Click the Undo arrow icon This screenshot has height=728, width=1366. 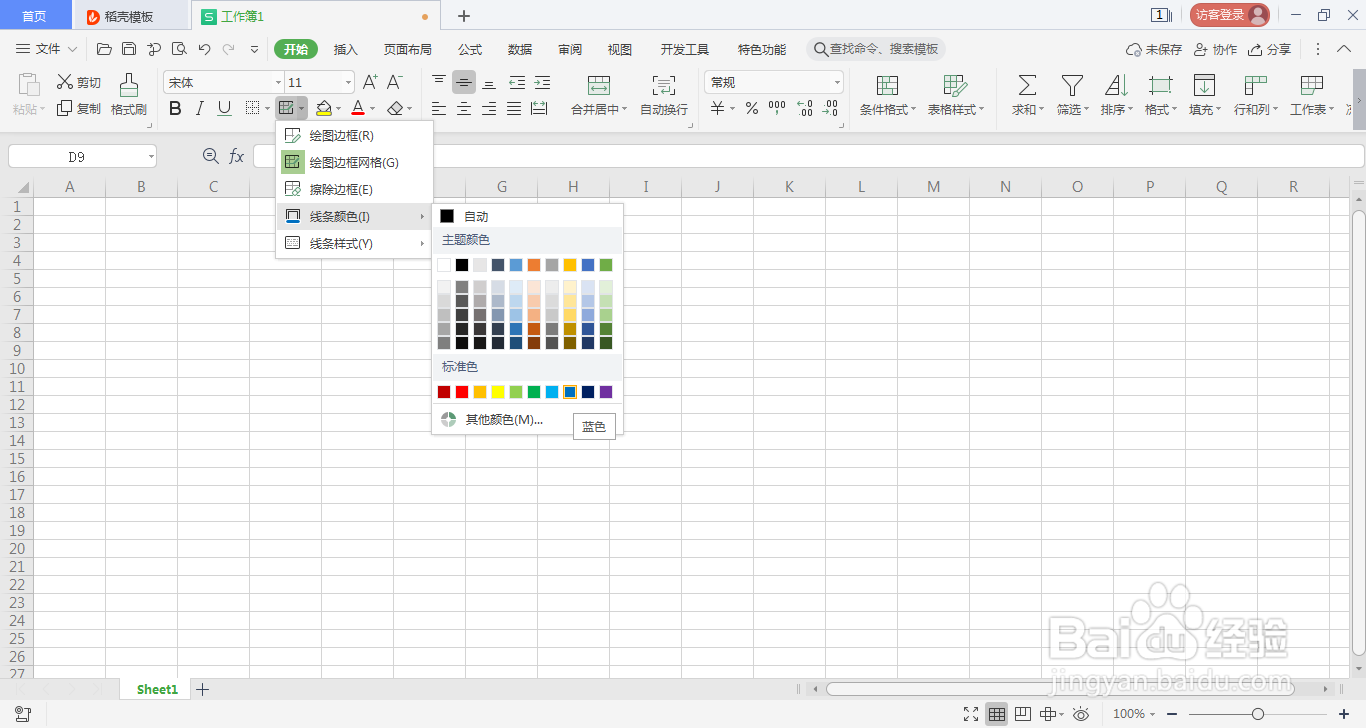pyautogui.click(x=204, y=48)
